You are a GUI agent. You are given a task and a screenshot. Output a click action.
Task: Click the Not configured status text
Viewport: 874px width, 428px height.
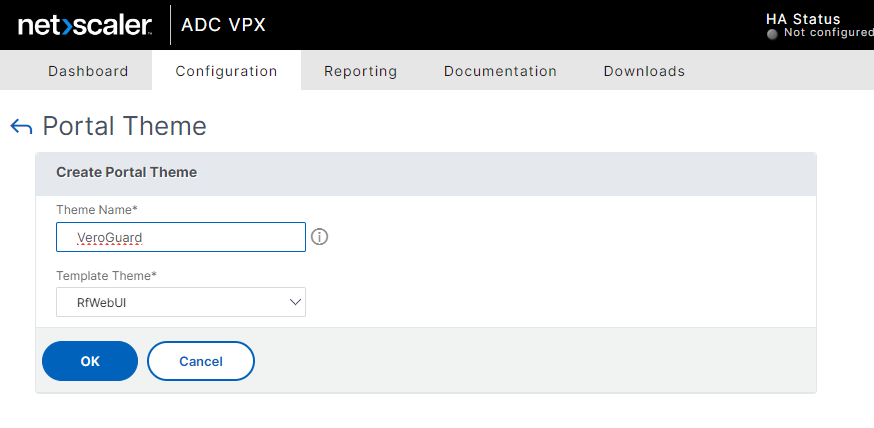[828, 33]
